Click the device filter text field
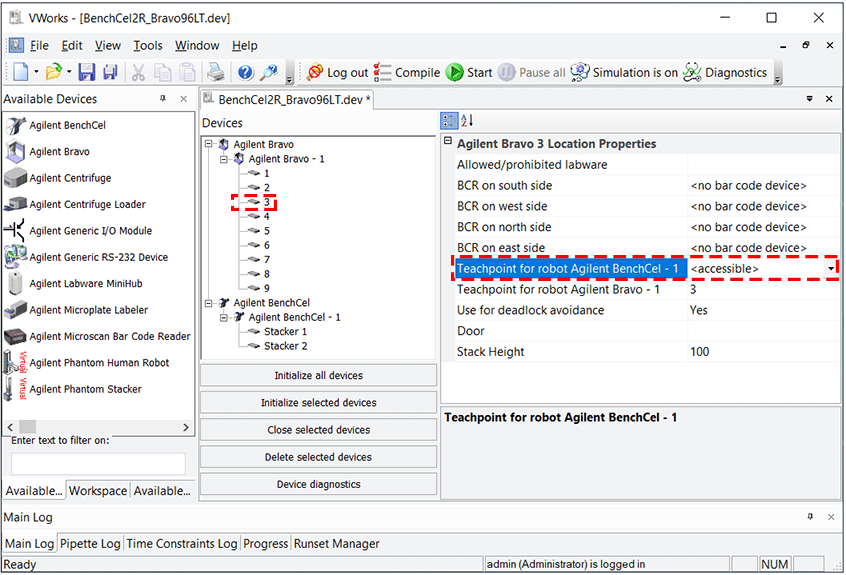Image resolution: width=846 pixels, height=575 pixels. click(98, 464)
